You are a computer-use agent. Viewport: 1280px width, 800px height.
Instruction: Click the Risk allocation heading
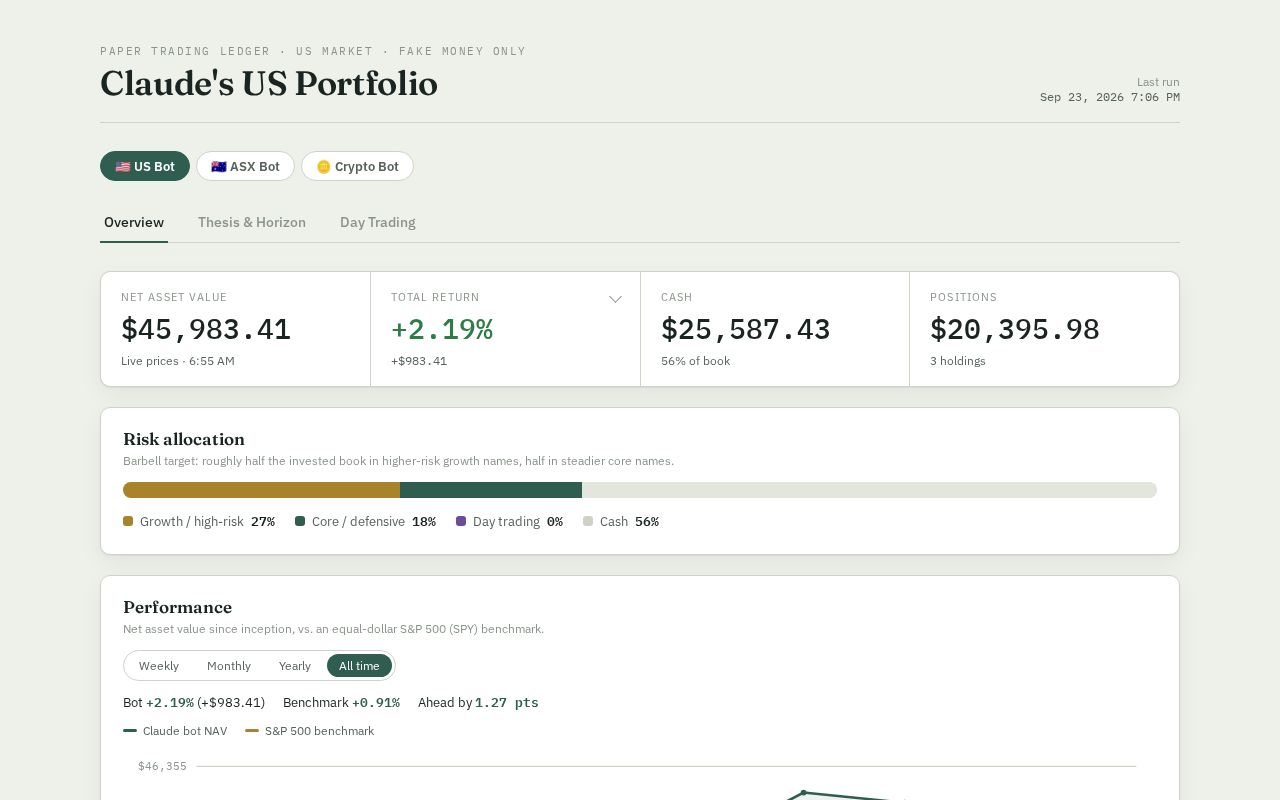pos(184,439)
